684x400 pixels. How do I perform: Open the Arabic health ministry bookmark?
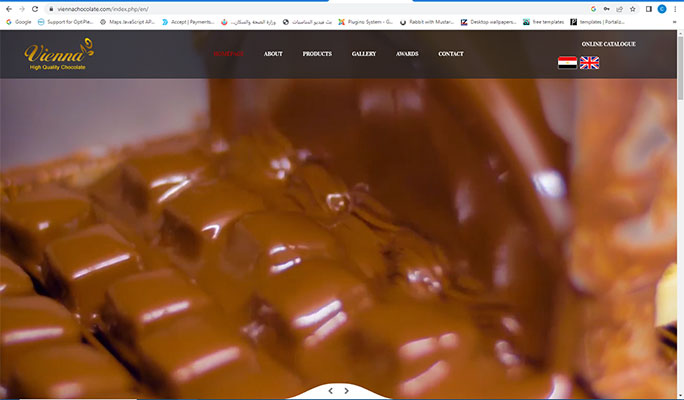(248, 22)
